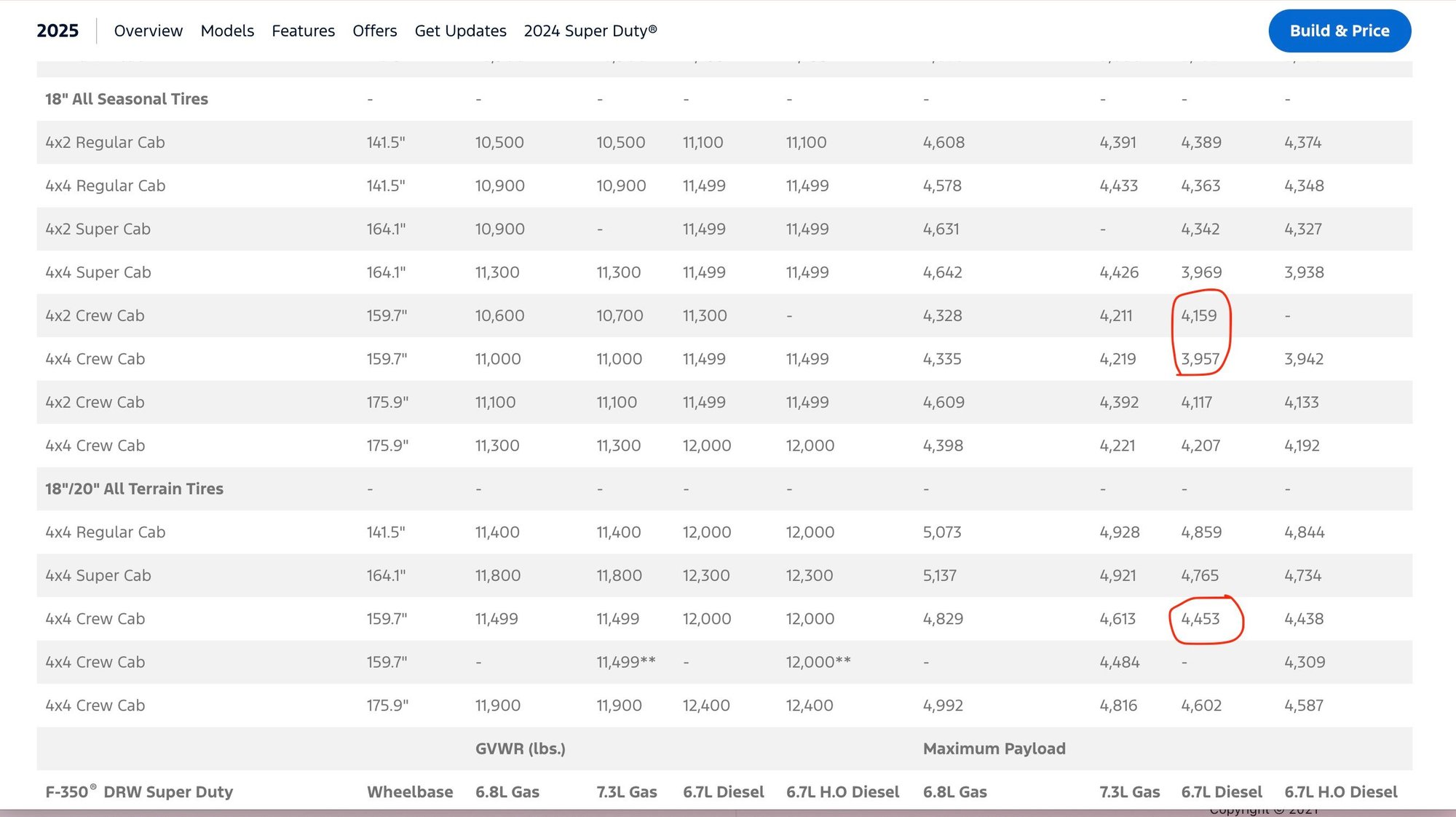1456x817 pixels.
Task: Open the Features nav link
Action: click(303, 31)
